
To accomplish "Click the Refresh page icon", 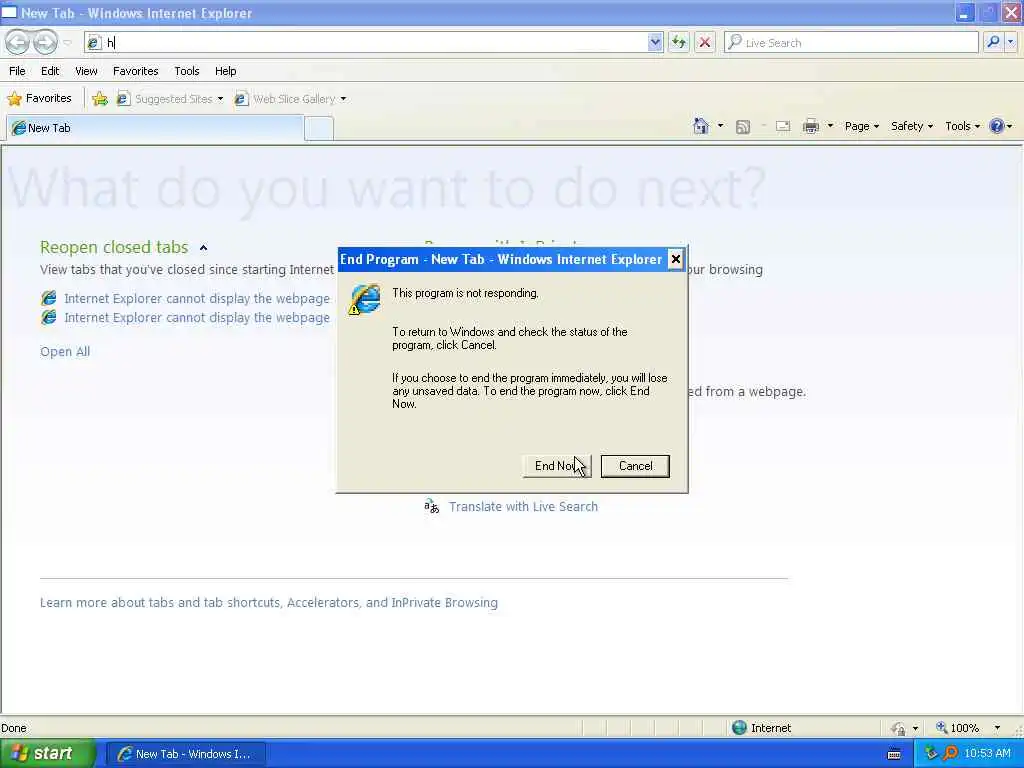I will tap(679, 42).
